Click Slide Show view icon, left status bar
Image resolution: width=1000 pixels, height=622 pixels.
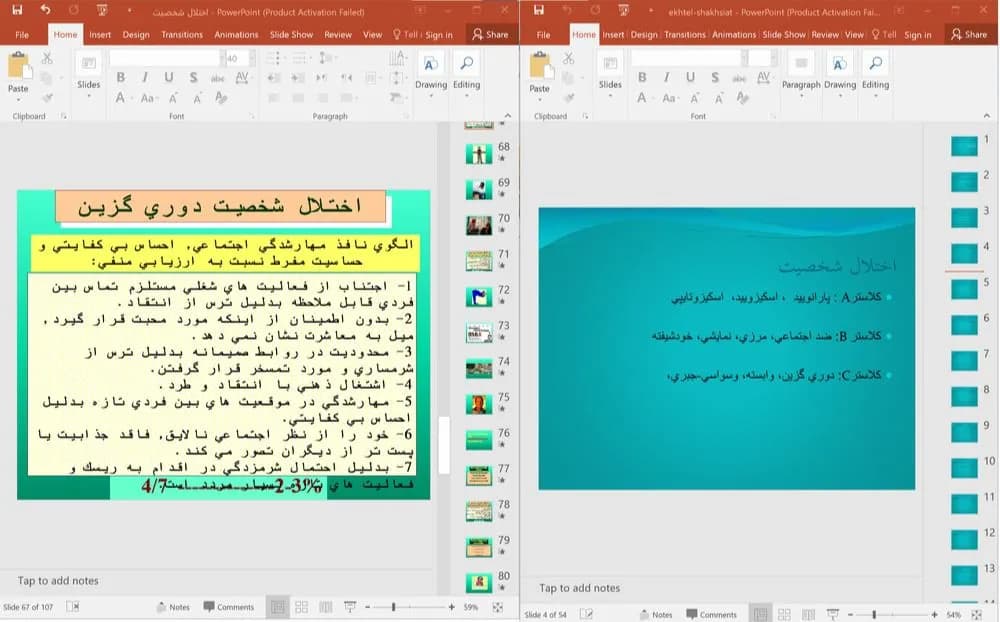click(x=350, y=607)
